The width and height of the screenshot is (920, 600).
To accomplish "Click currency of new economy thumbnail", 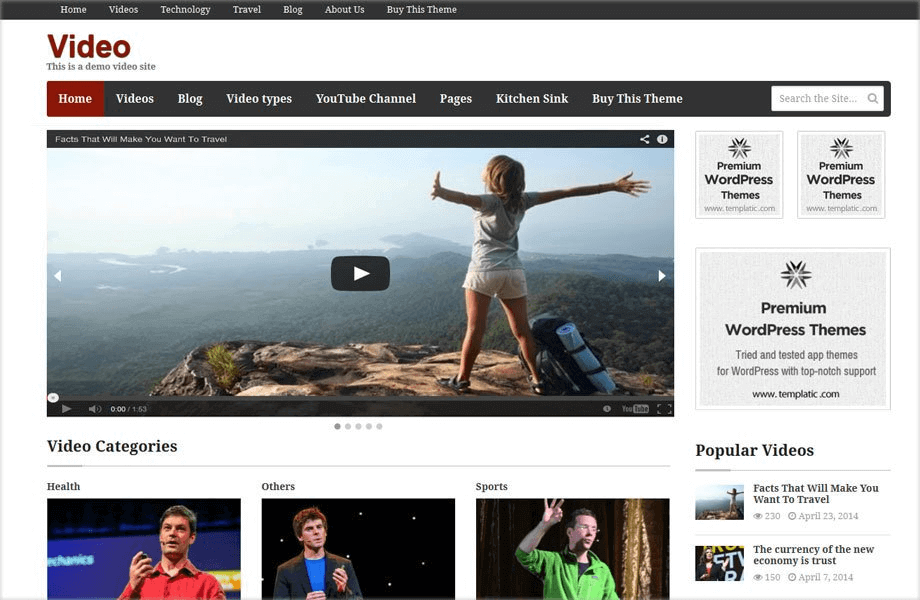I will 719,563.
